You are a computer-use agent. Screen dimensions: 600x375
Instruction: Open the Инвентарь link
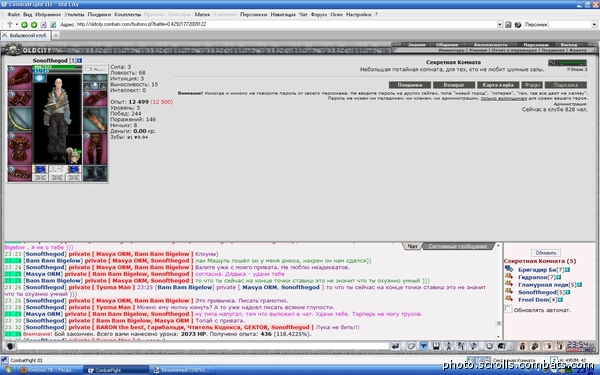click(452, 50)
